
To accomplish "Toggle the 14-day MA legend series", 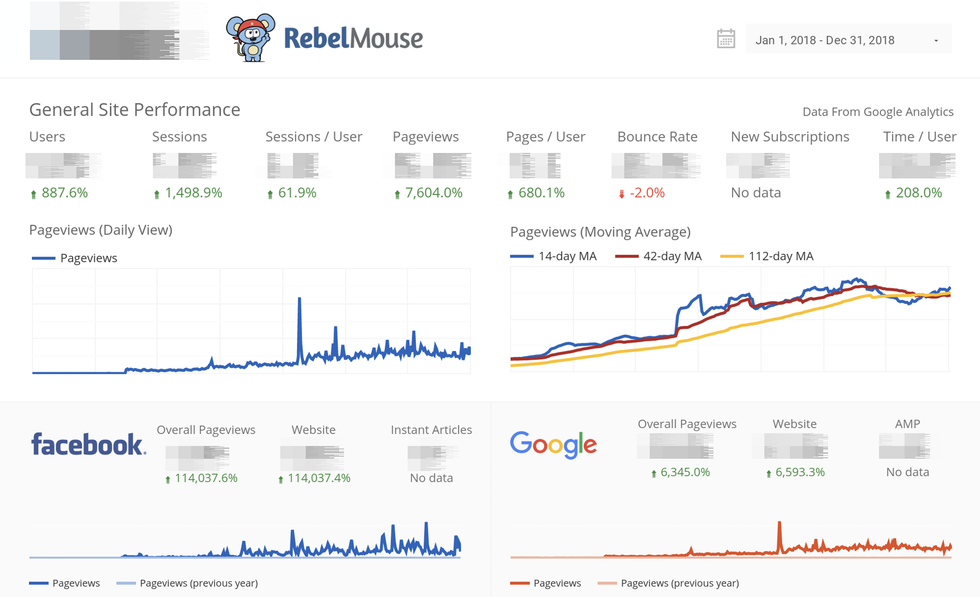I will pyautogui.click(x=554, y=257).
